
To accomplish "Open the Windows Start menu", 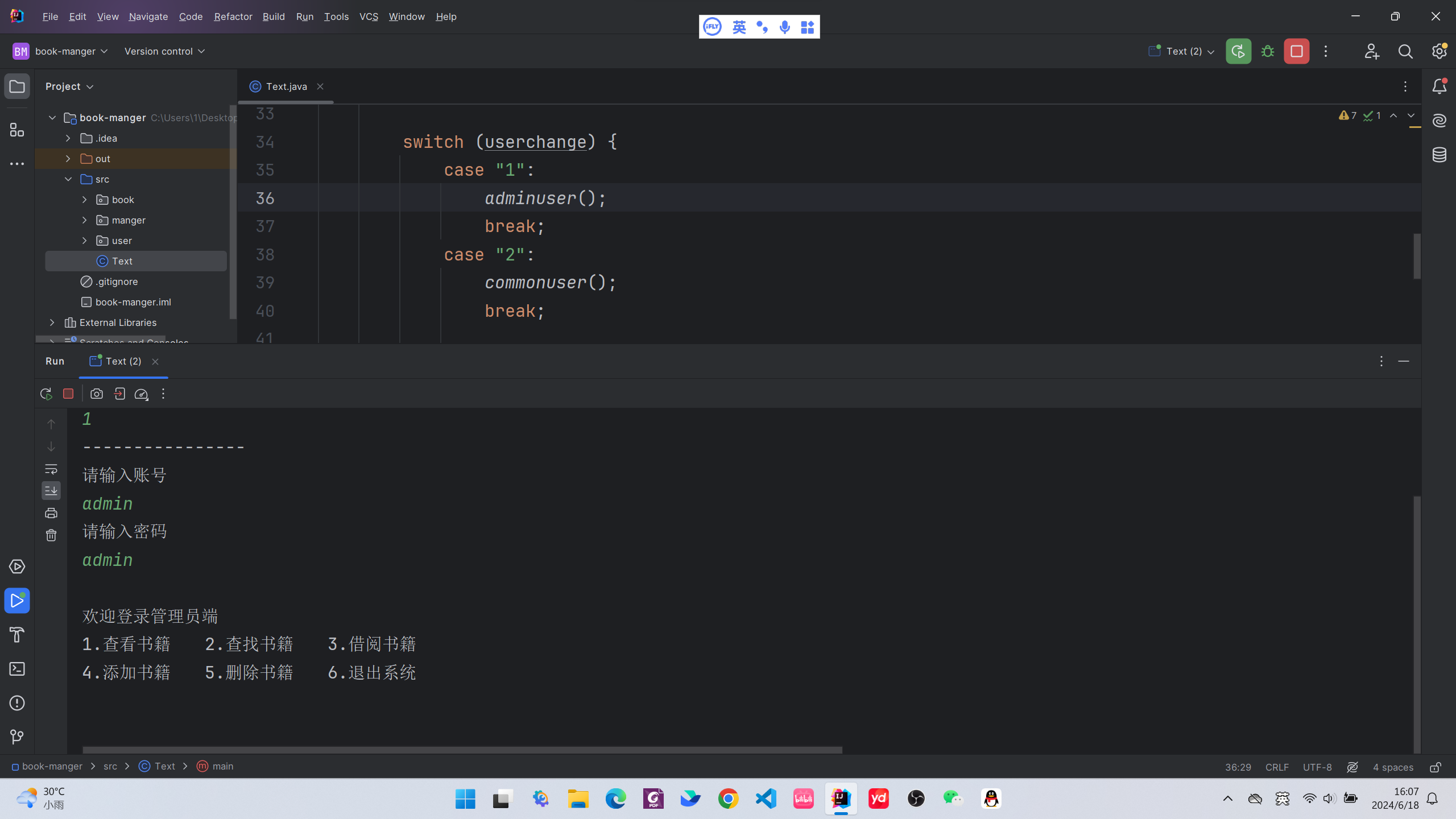I will [x=465, y=799].
